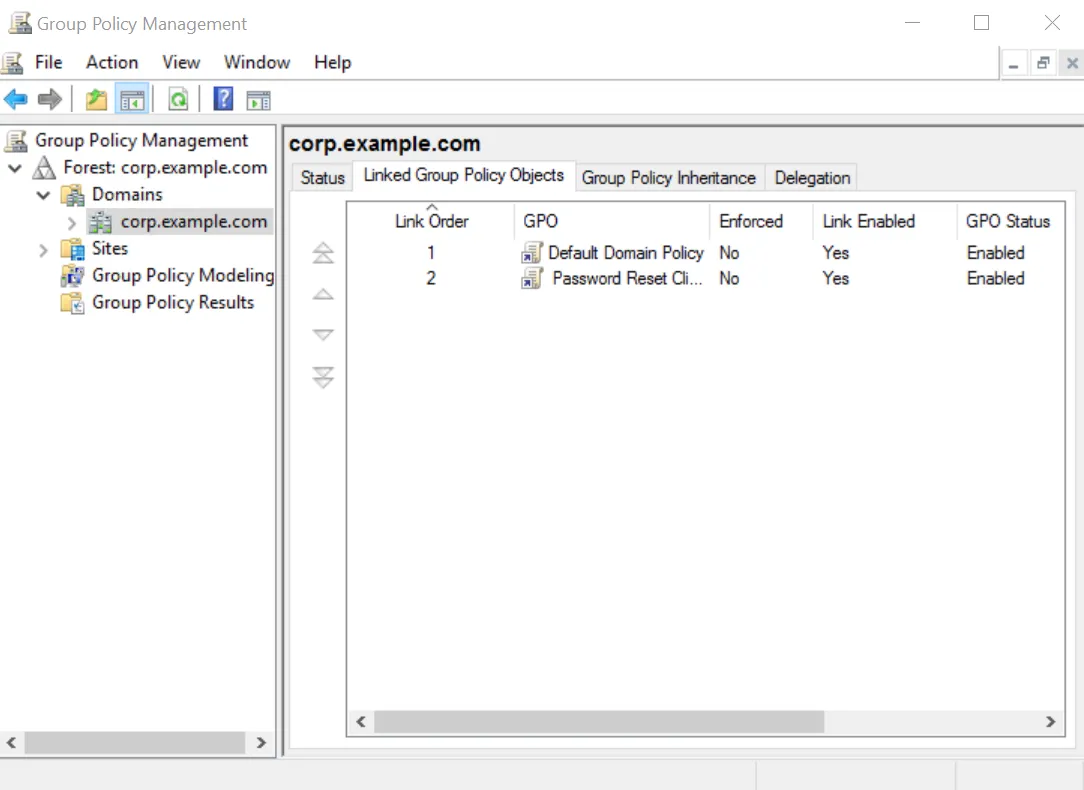Open the View menu

pos(181,62)
